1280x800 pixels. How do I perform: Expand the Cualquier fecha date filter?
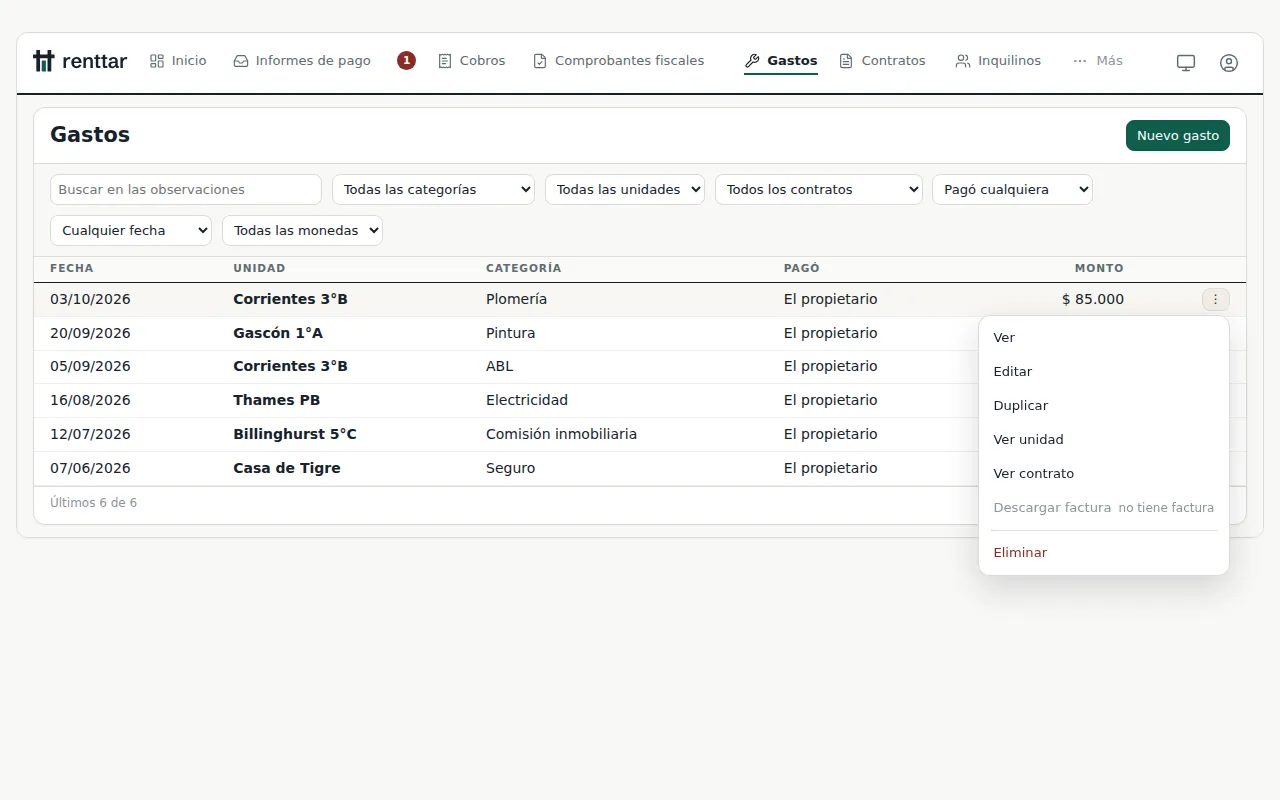131,231
